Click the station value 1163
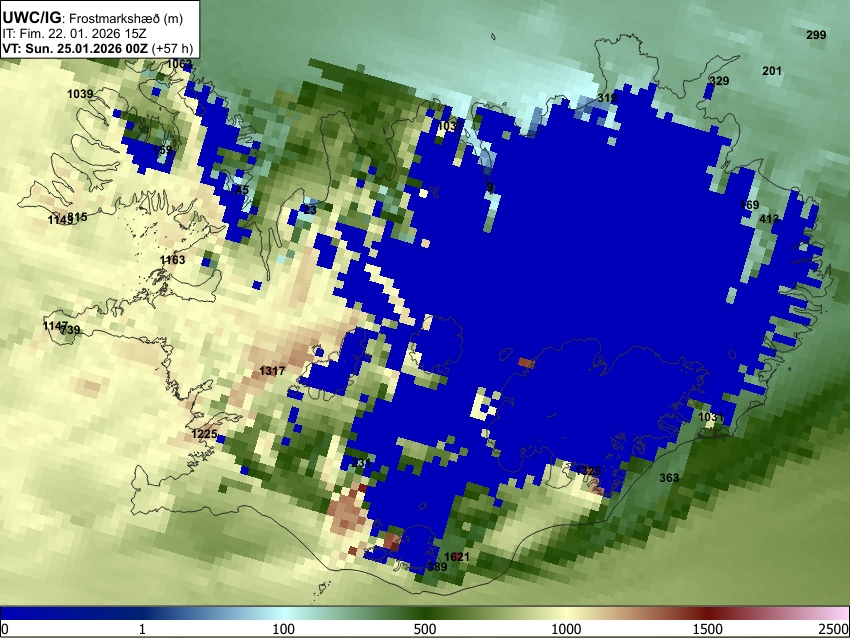The width and height of the screenshot is (850, 638). [172, 260]
